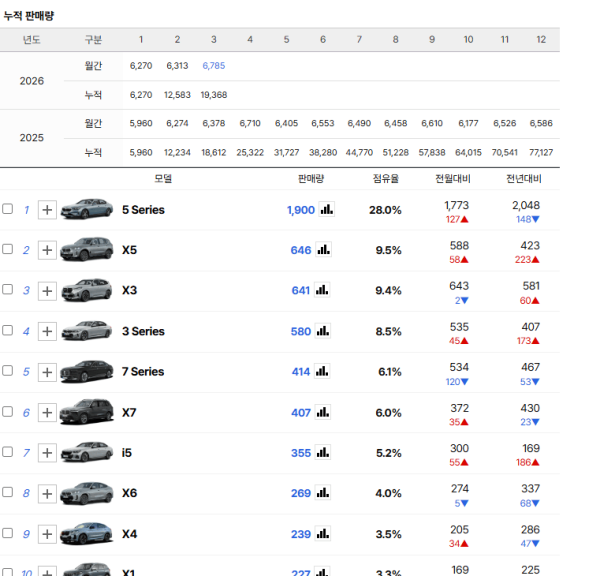Open 7 Series sales graph icon
This screenshot has height=576, width=600.
click(x=324, y=372)
